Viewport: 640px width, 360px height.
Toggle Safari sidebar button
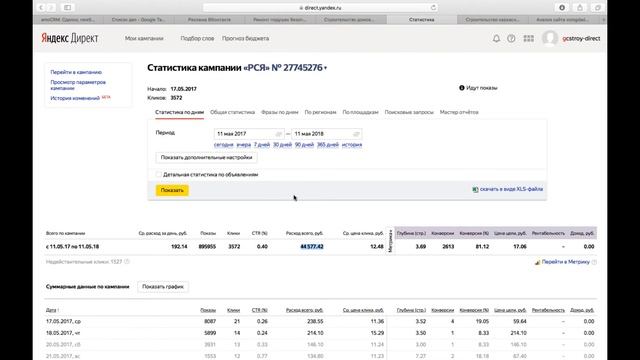(x=68, y=7)
